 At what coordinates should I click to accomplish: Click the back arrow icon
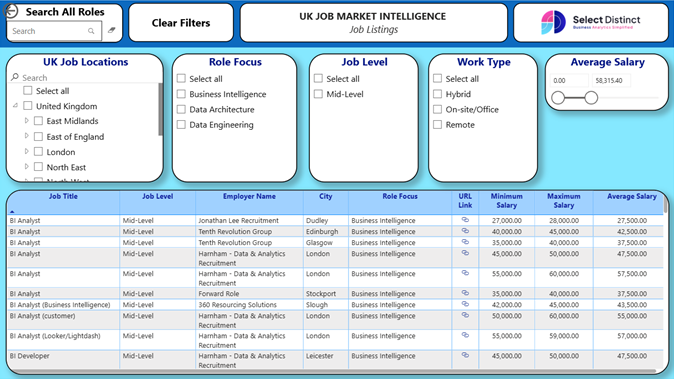click(11, 11)
